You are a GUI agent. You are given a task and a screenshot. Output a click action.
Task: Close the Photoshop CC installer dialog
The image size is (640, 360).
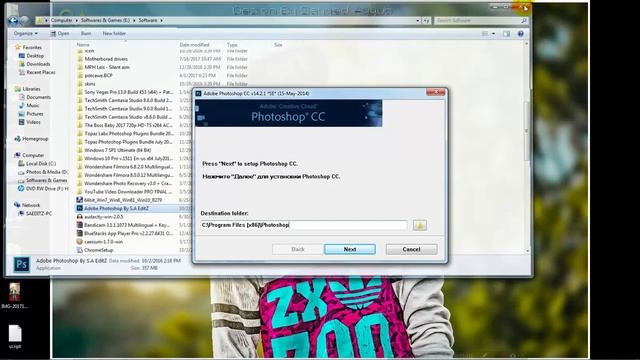tap(436, 93)
